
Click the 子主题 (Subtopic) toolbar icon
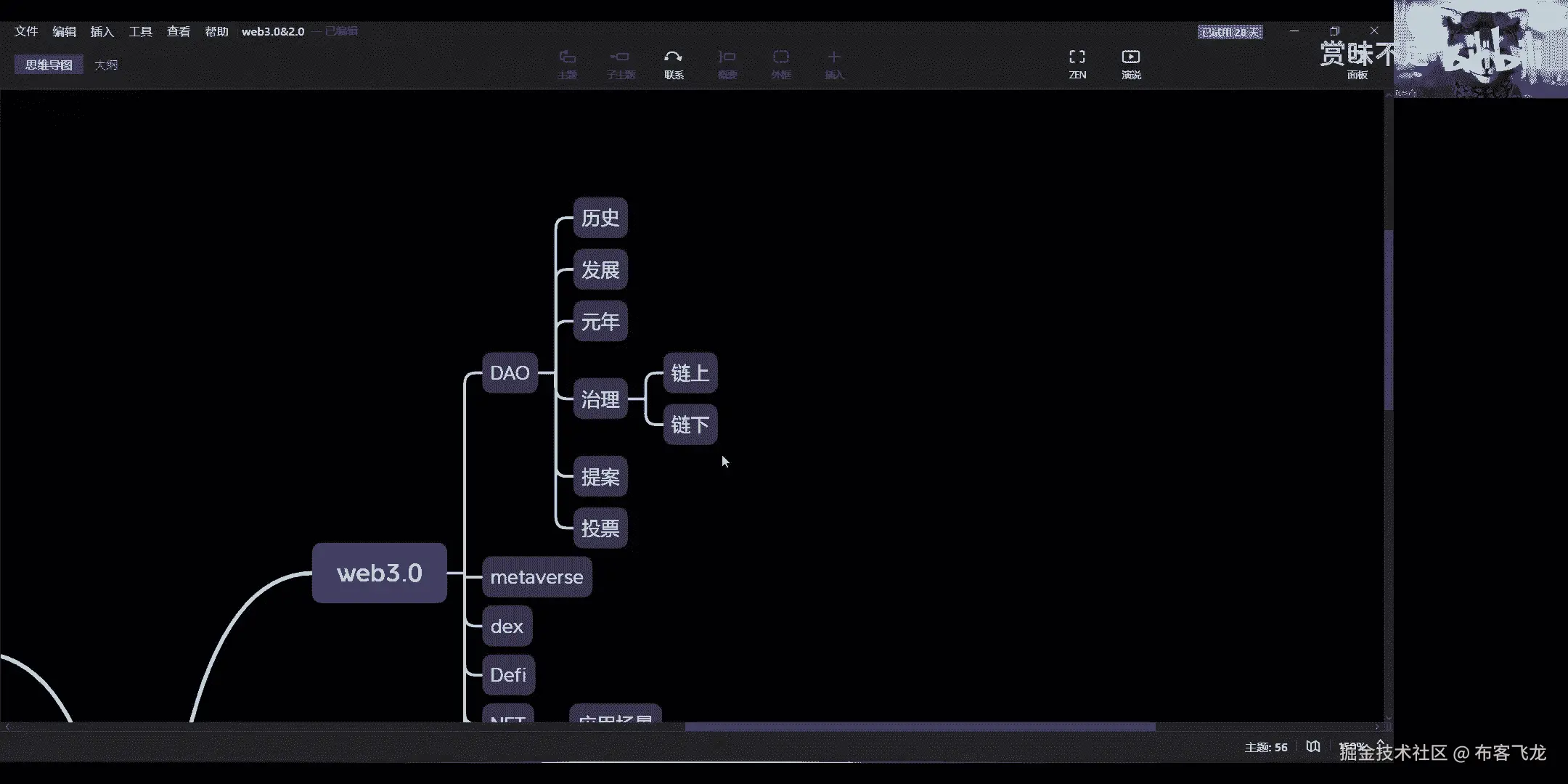tap(620, 58)
